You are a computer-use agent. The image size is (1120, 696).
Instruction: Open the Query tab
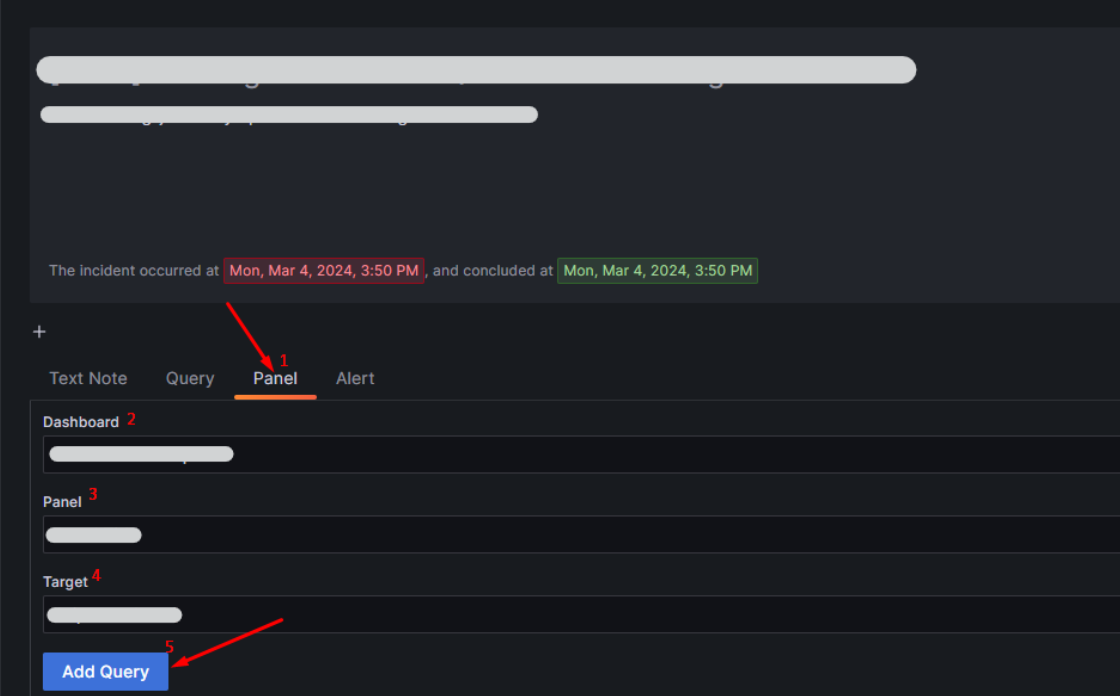(190, 378)
